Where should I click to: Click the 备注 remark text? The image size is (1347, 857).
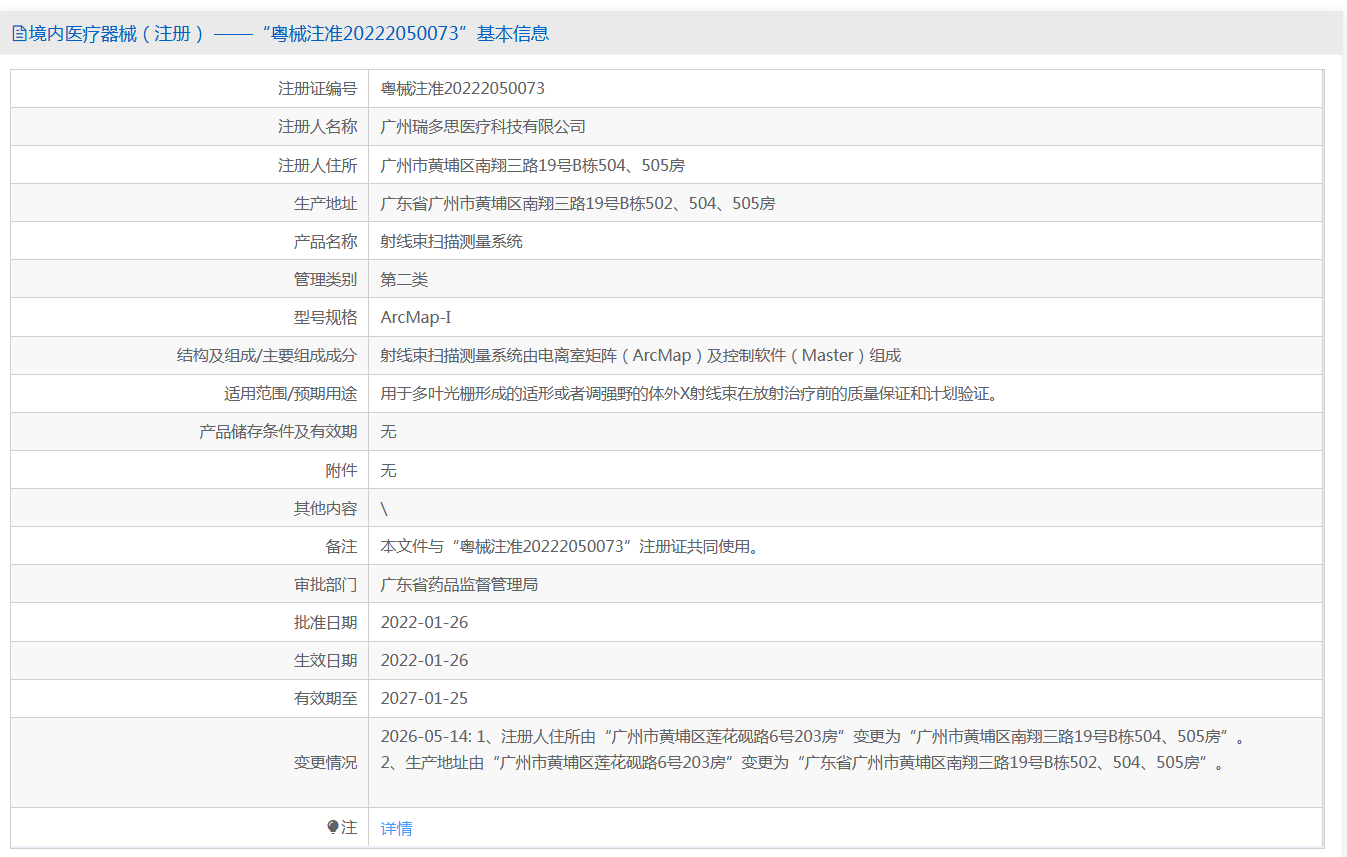(x=576, y=546)
